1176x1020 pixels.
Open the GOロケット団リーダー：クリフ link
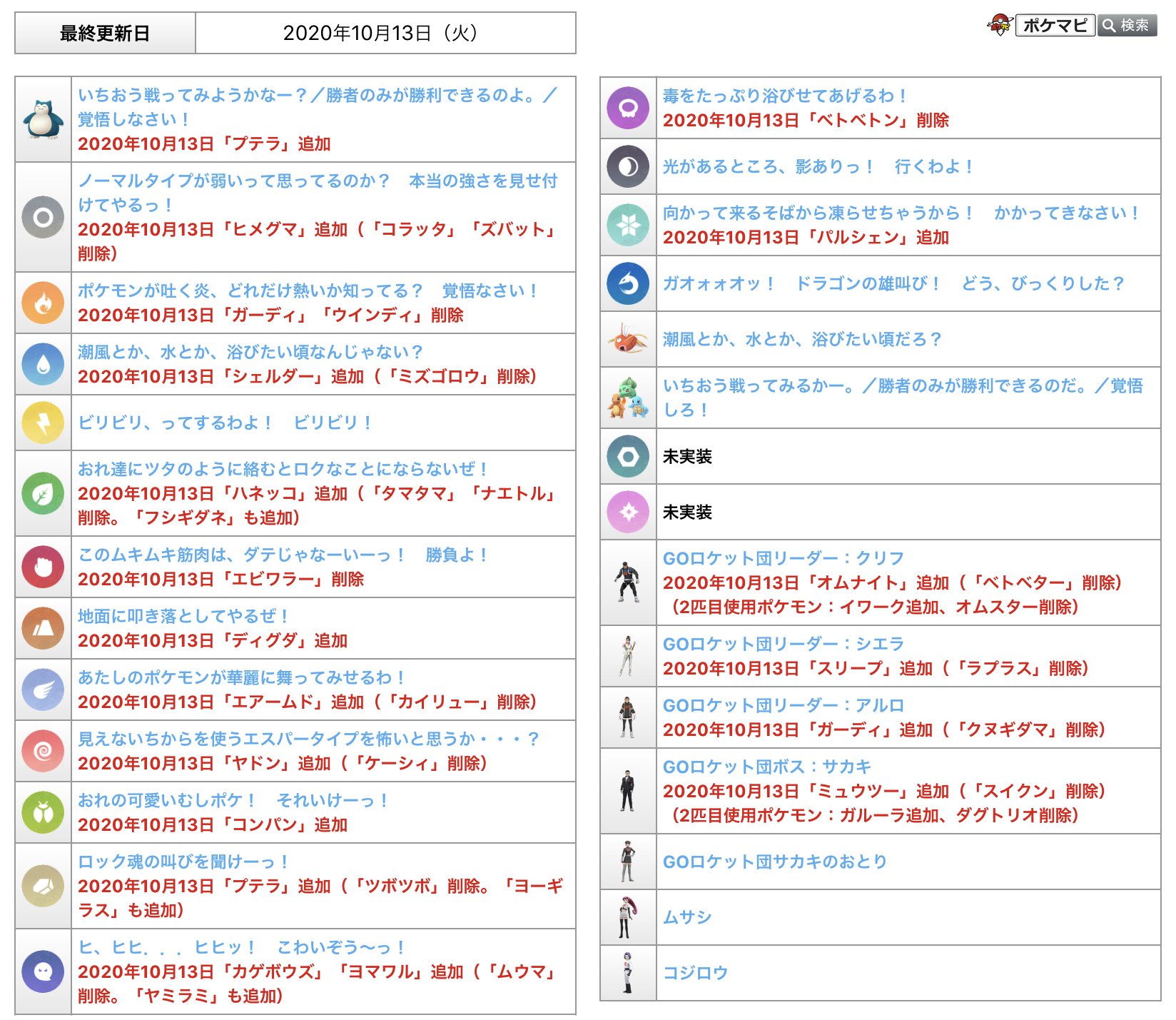pos(784,558)
